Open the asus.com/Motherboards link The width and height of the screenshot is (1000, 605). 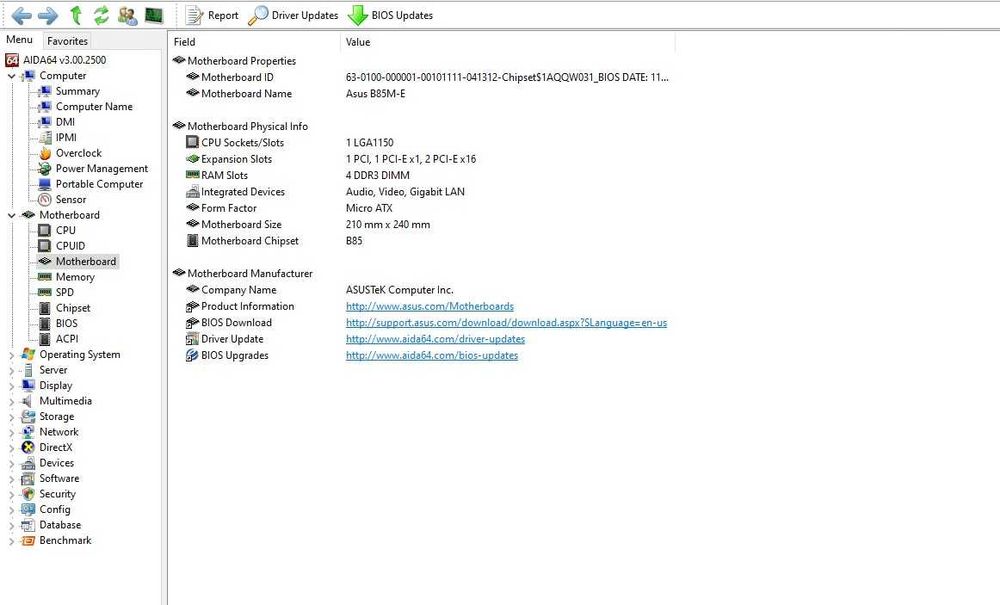click(x=430, y=307)
